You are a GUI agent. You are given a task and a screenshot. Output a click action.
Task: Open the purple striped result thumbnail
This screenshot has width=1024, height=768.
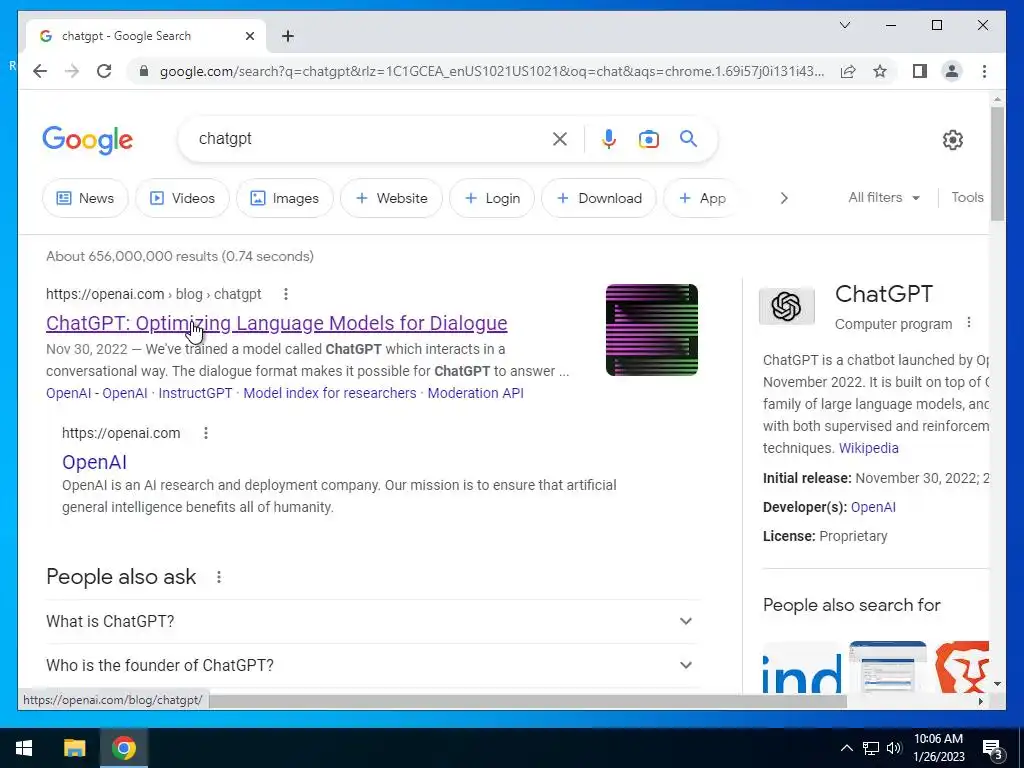click(x=652, y=330)
